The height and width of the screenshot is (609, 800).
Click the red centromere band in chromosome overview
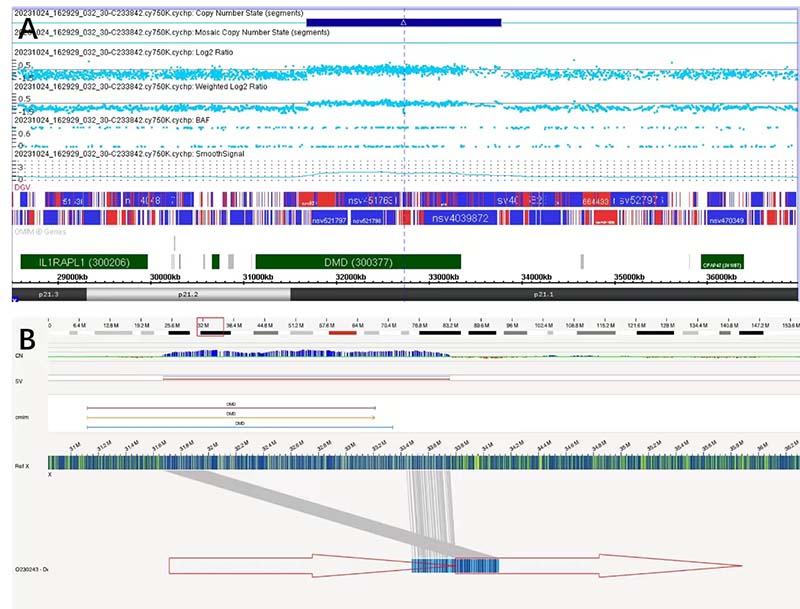pyautogui.click(x=342, y=333)
